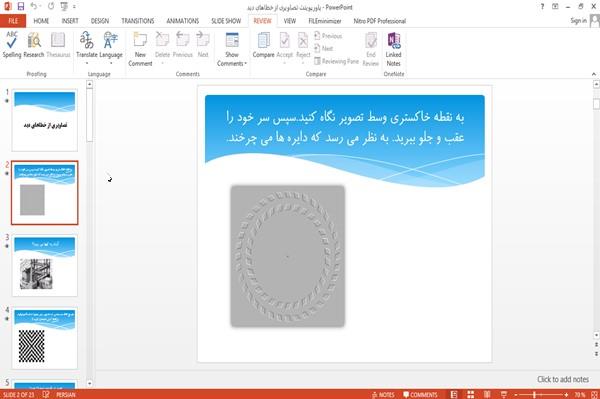Switch to the TRANSITIONS tab
Viewport: 600px width, 399px height.
[138, 21]
